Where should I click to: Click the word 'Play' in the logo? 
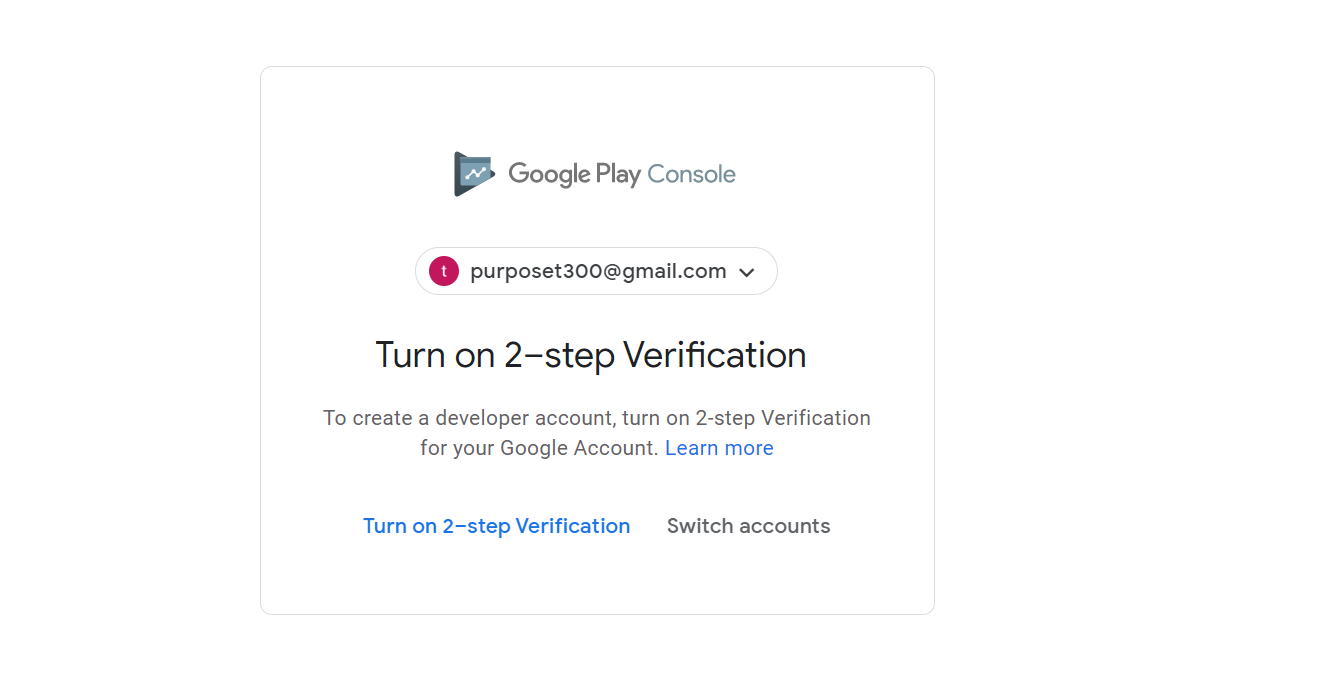tap(618, 175)
